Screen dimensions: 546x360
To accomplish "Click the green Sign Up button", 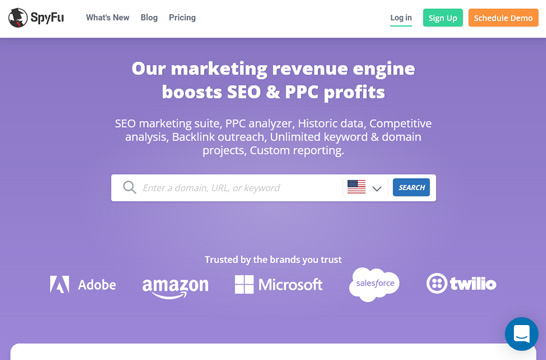I will pyautogui.click(x=443, y=18).
